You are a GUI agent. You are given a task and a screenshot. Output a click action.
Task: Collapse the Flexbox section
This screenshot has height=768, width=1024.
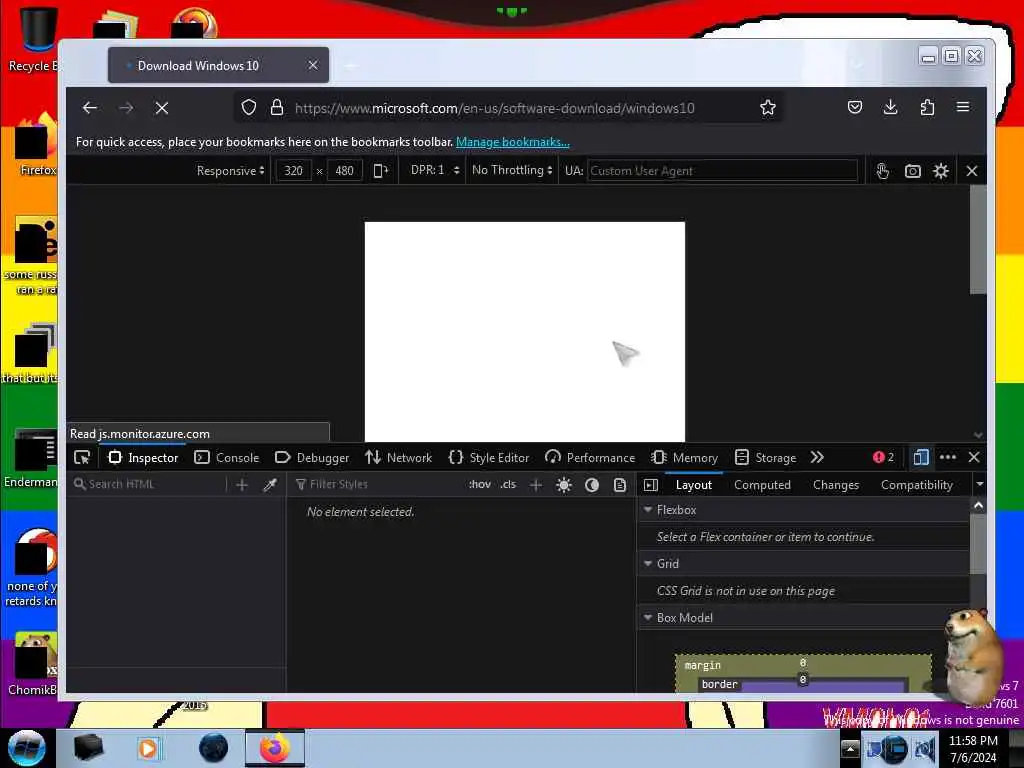(648, 509)
